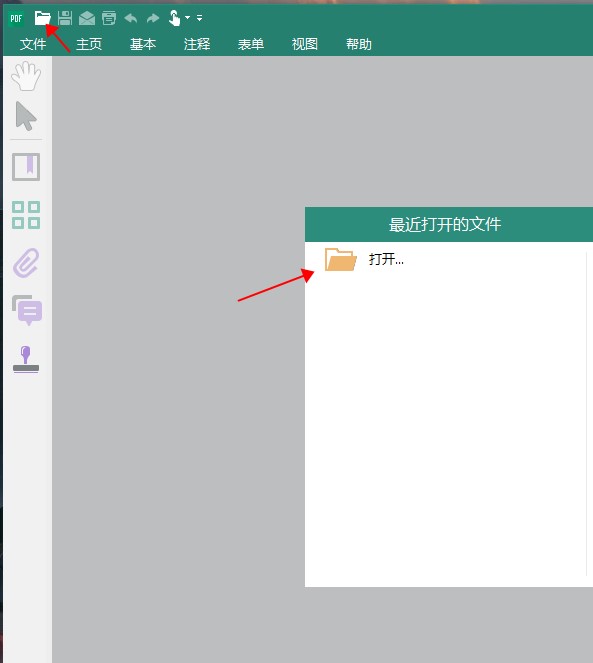Open the 帮助 tab
Screen dimensions: 593x663
[359, 44]
